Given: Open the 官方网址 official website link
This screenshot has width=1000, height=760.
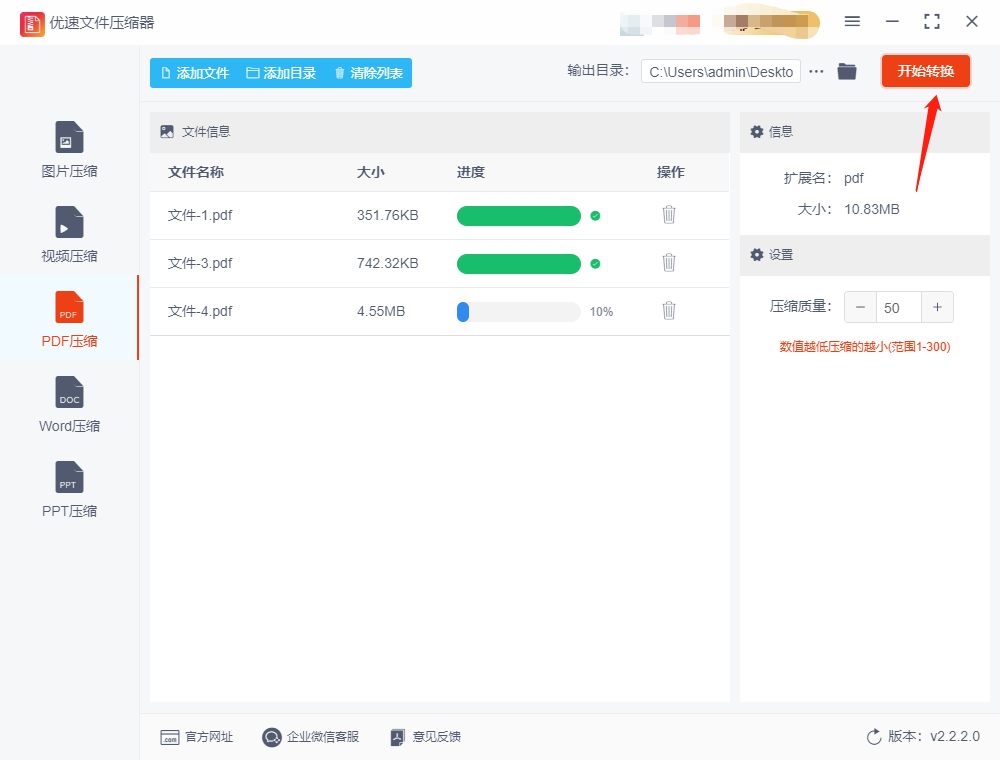Looking at the screenshot, I should pyautogui.click(x=196, y=737).
